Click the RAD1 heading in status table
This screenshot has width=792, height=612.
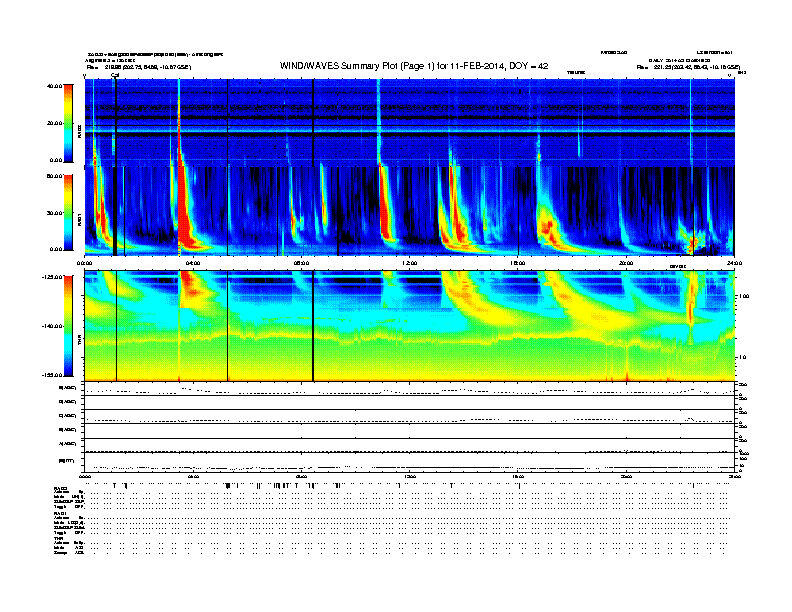[x=60, y=514]
